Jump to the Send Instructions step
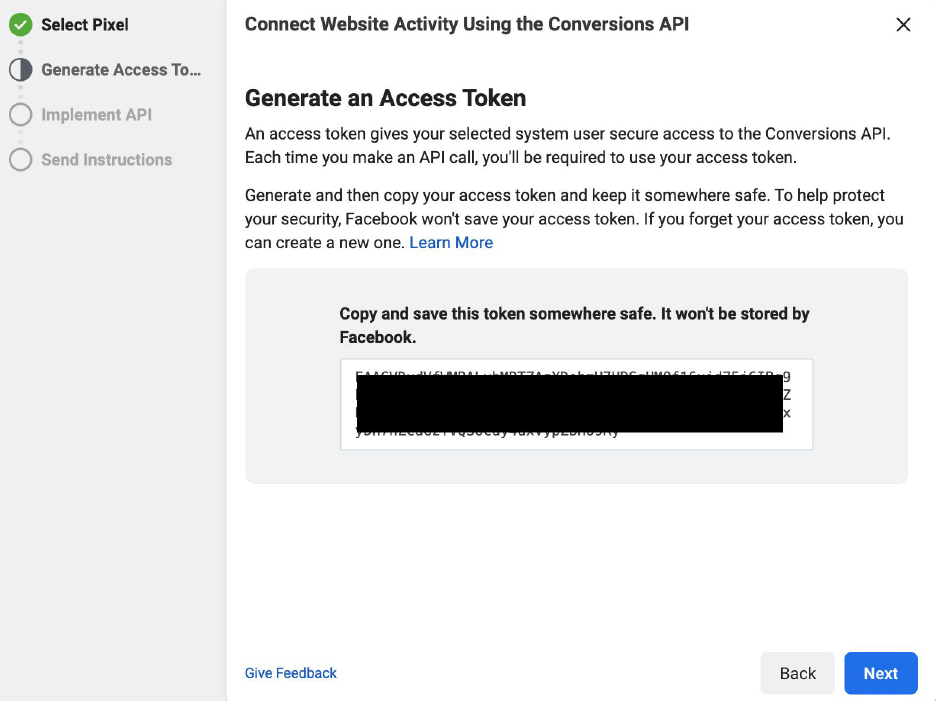936x706 pixels. [106, 160]
